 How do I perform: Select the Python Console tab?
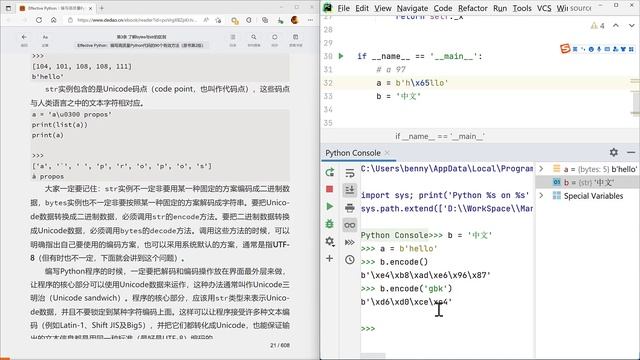click(x=353, y=153)
